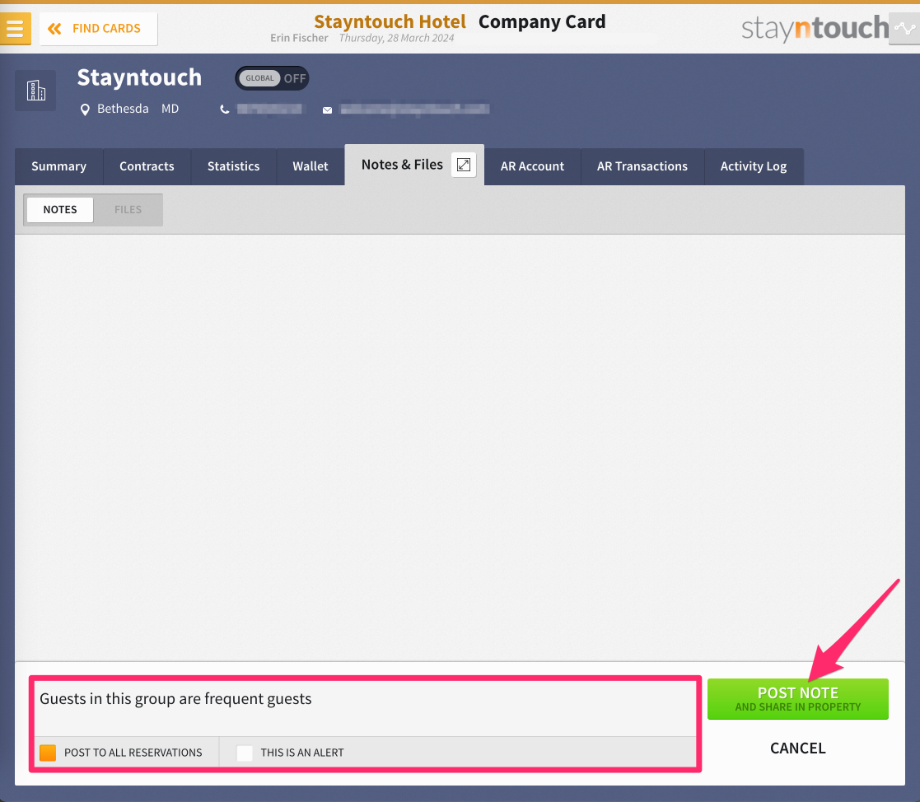
Task: Select the Notes & Files tab
Action: point(402,165)
